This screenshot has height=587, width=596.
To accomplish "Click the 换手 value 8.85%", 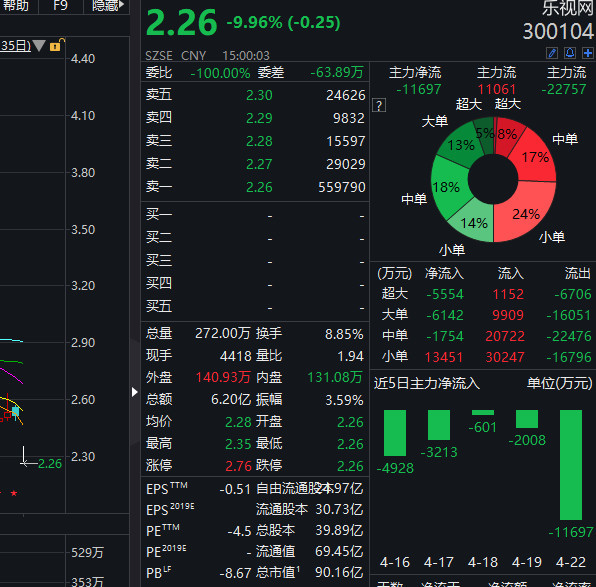I will (344, 334).
